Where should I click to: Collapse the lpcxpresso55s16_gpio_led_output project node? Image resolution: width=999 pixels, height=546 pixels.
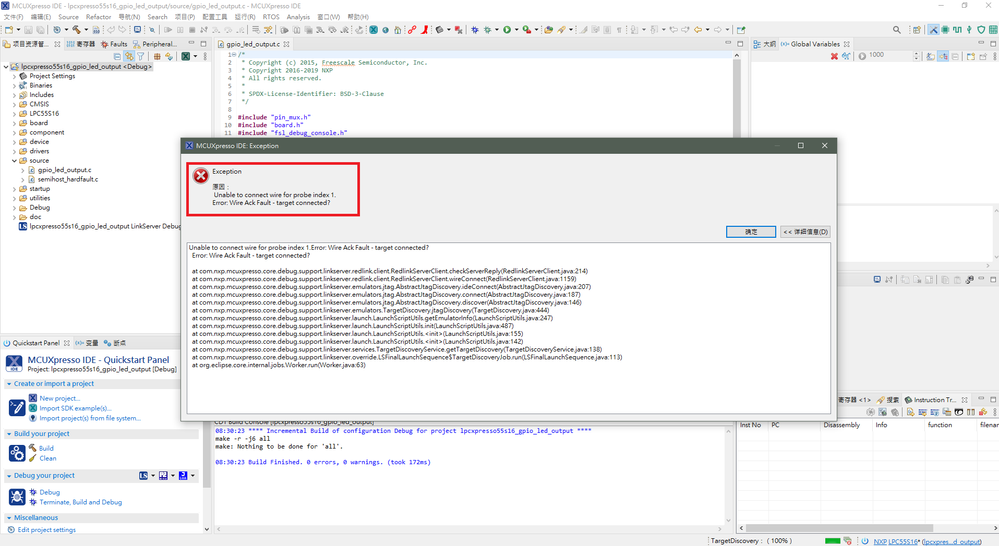coord(6,66)
